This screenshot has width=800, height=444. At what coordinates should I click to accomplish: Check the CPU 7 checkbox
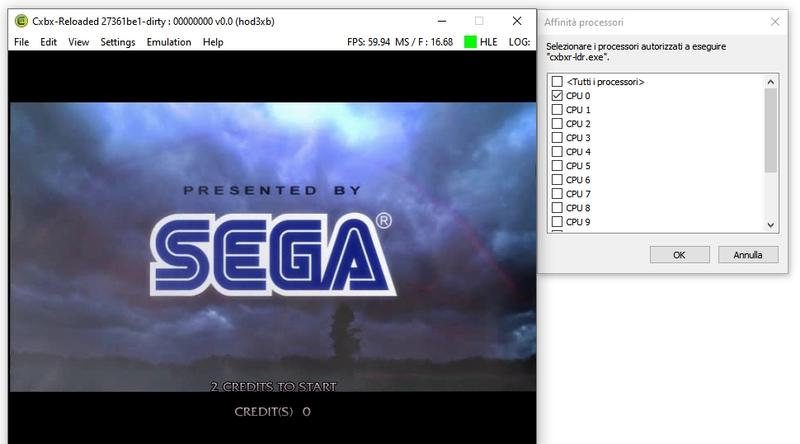(x=557, y=194)
